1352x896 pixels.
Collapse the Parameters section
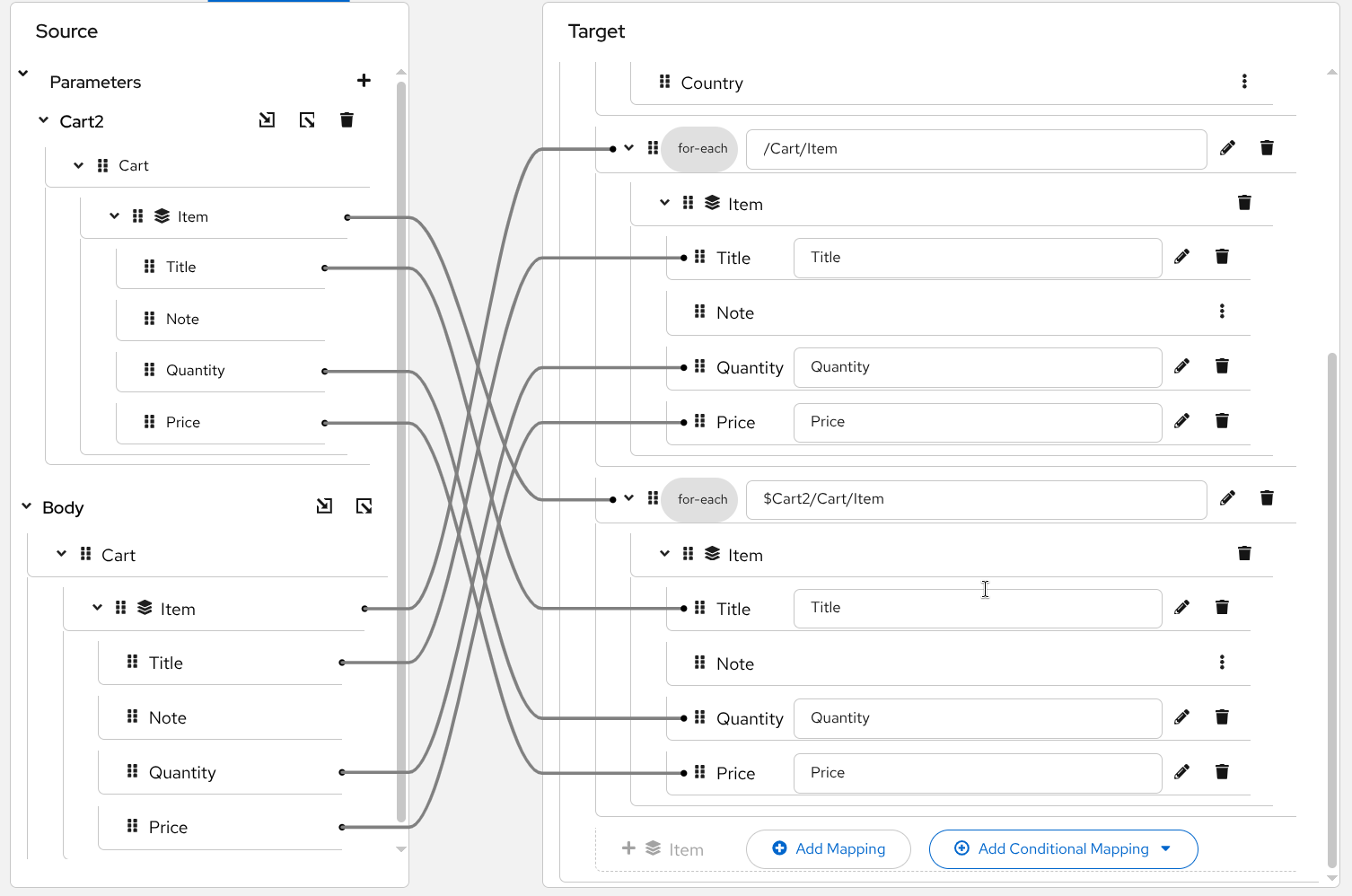pyautogui.click(x=23, y=74)
